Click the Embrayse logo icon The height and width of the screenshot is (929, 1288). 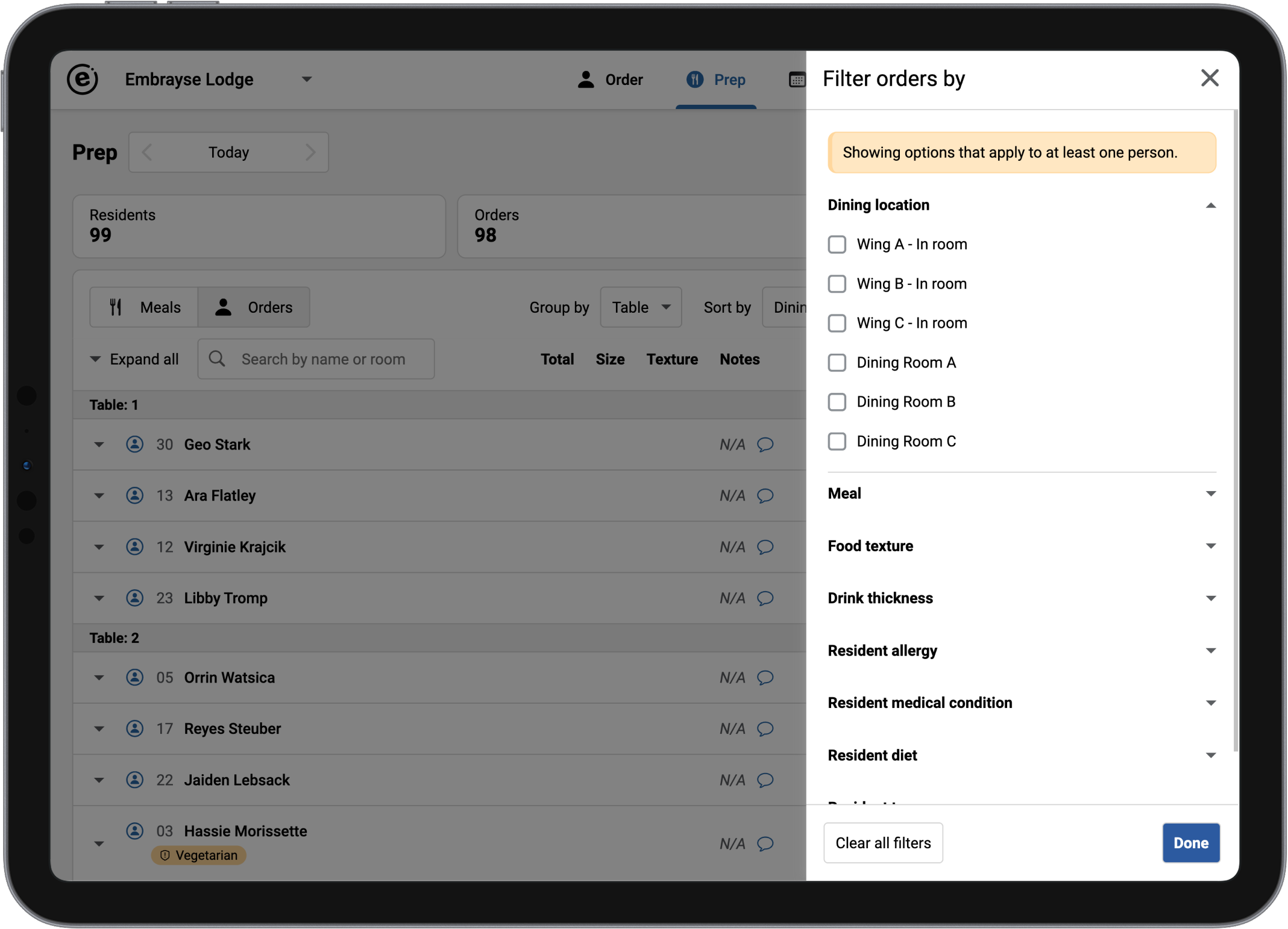(x=83, y=79)
